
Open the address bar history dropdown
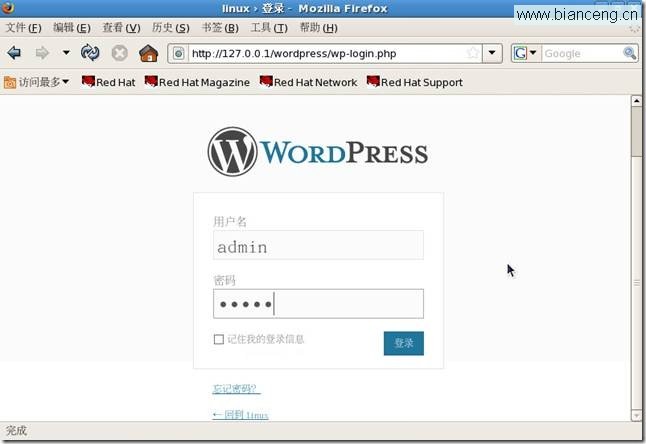(492, 53)
